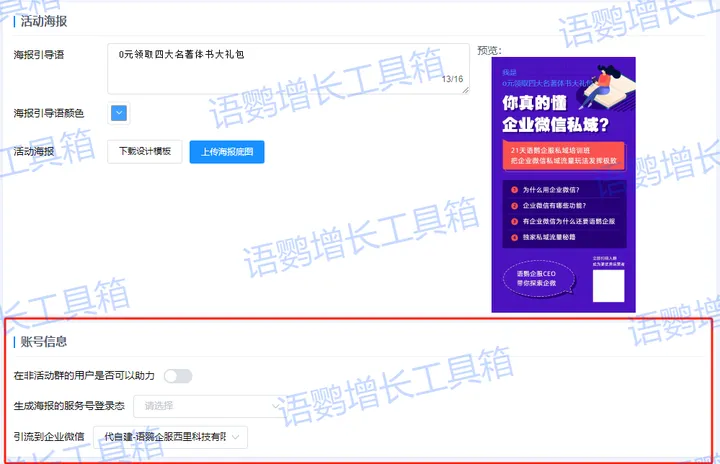720x464 pixels.
Task: Click the bullet icon beside 企业微信有哪些功能
Action: click(513, 204)
